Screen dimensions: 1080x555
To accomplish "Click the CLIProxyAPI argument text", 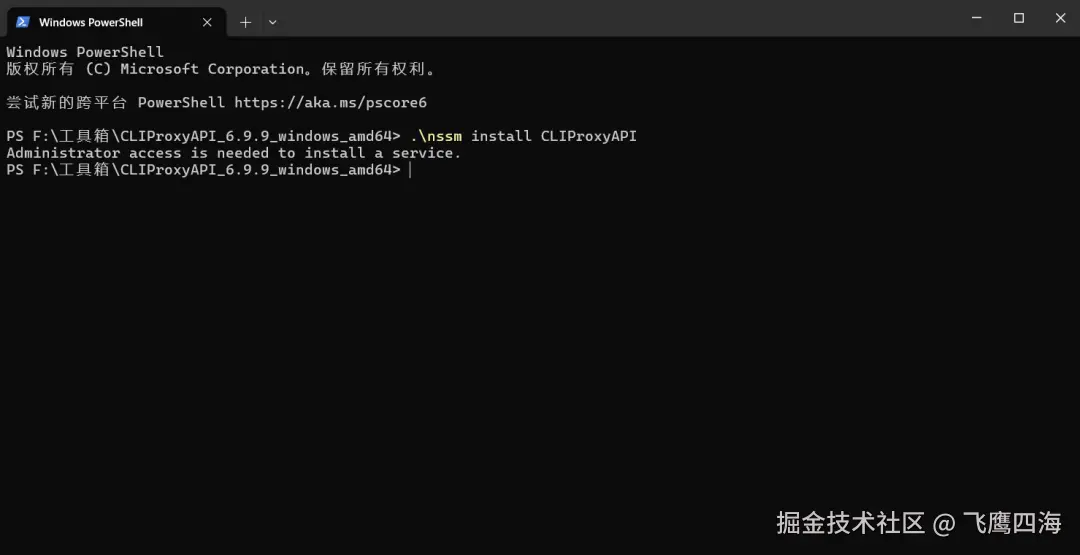I will [589, 136].
